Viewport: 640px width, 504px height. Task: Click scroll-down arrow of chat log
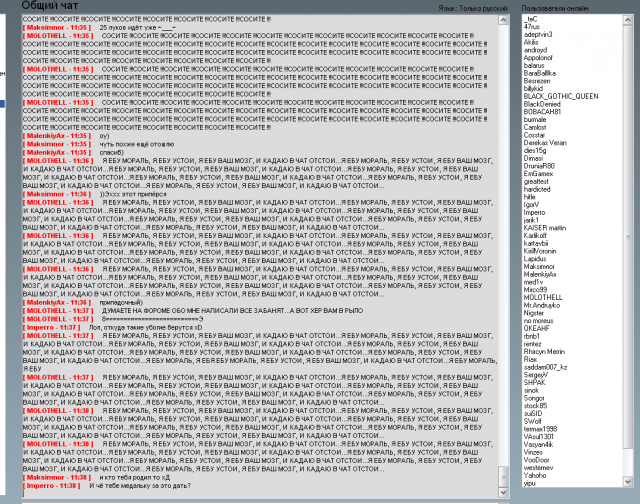click(504, 492)
